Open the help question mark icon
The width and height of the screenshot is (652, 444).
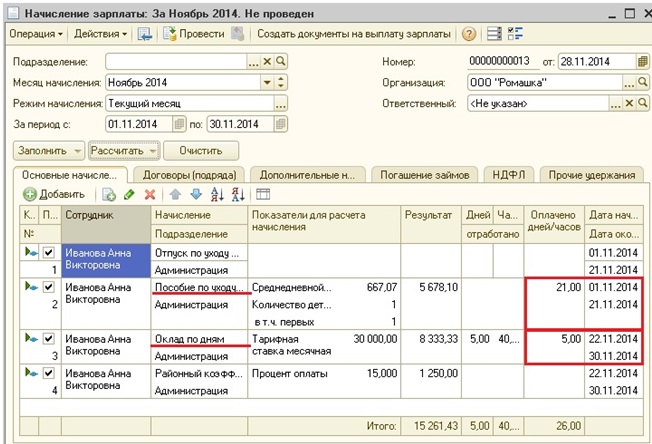tap(469, 34)
